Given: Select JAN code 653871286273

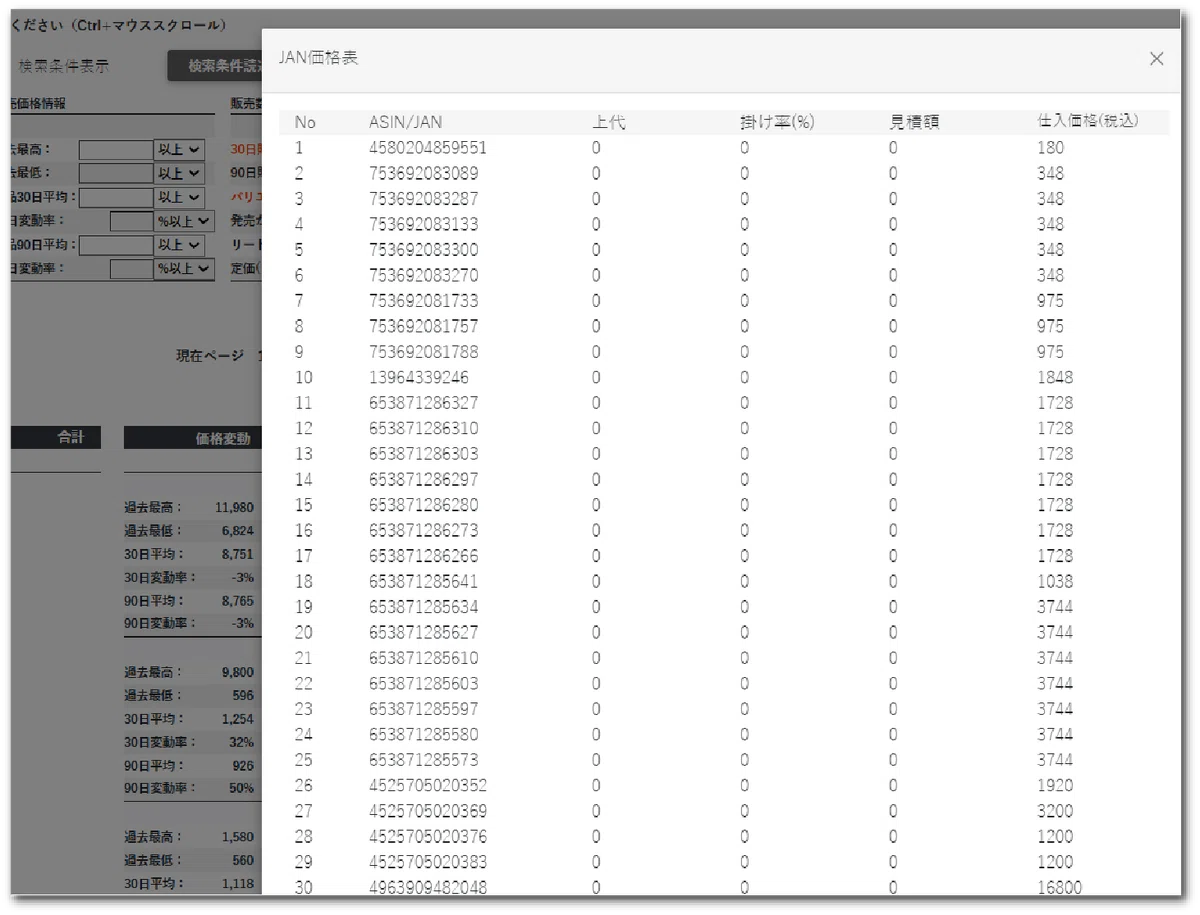Looking at the screenshot, I should [x=423, y=530].
